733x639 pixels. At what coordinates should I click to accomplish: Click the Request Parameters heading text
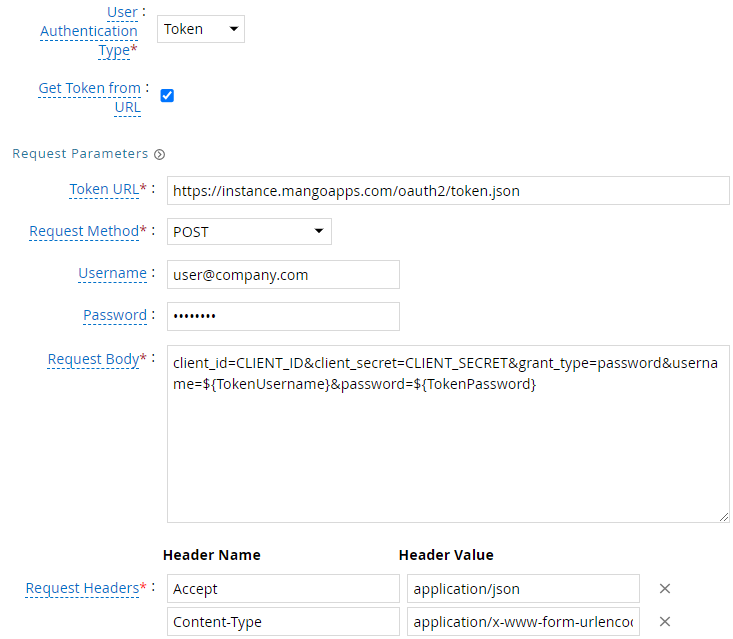click(80, 154)
